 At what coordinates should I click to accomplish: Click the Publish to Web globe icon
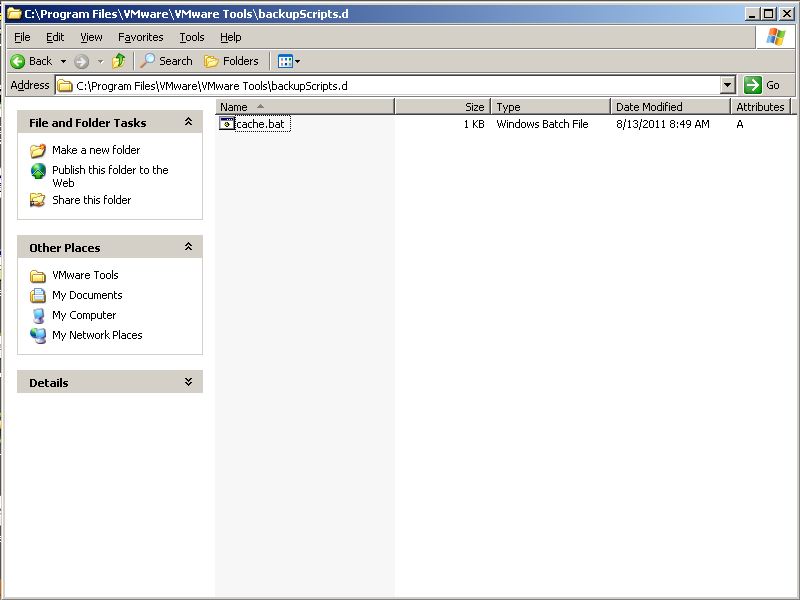38,171
